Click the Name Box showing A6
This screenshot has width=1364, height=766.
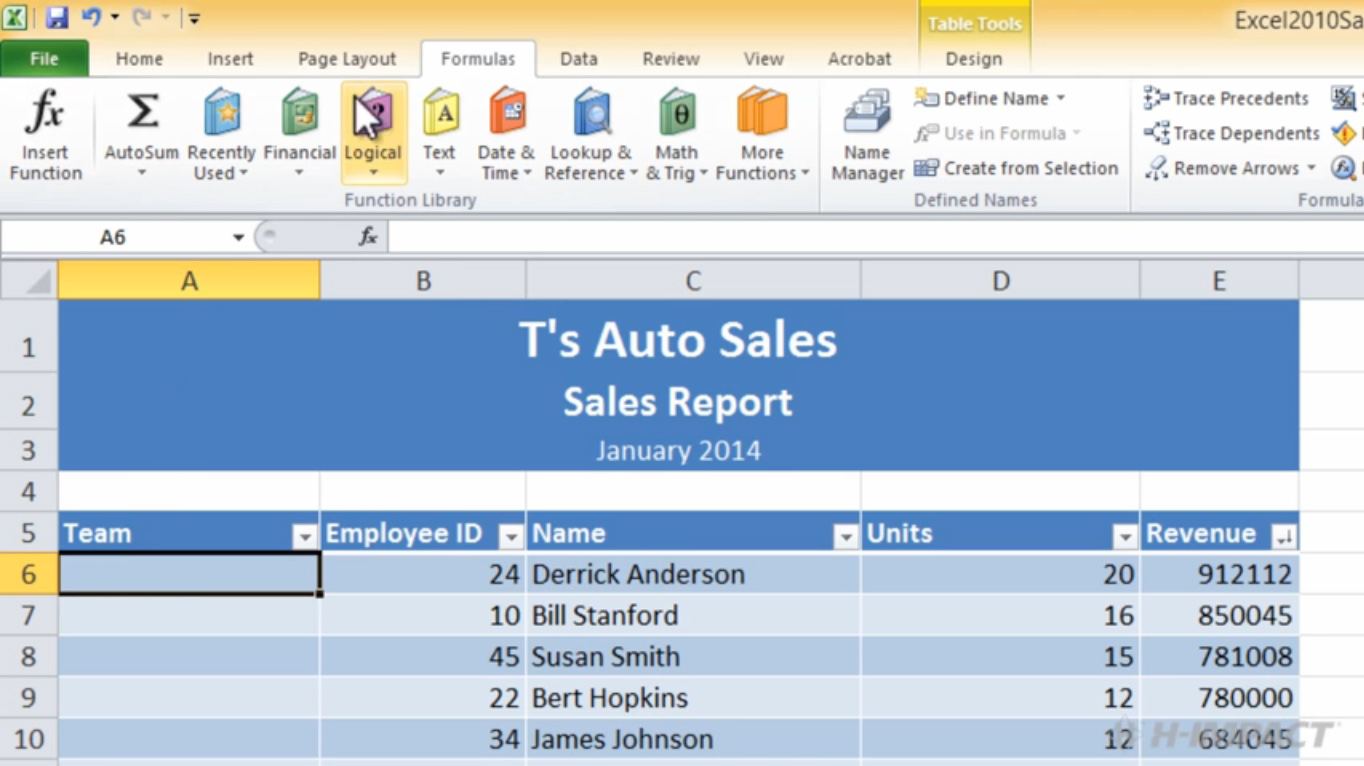pyautogui.click(x=113, y=237)
